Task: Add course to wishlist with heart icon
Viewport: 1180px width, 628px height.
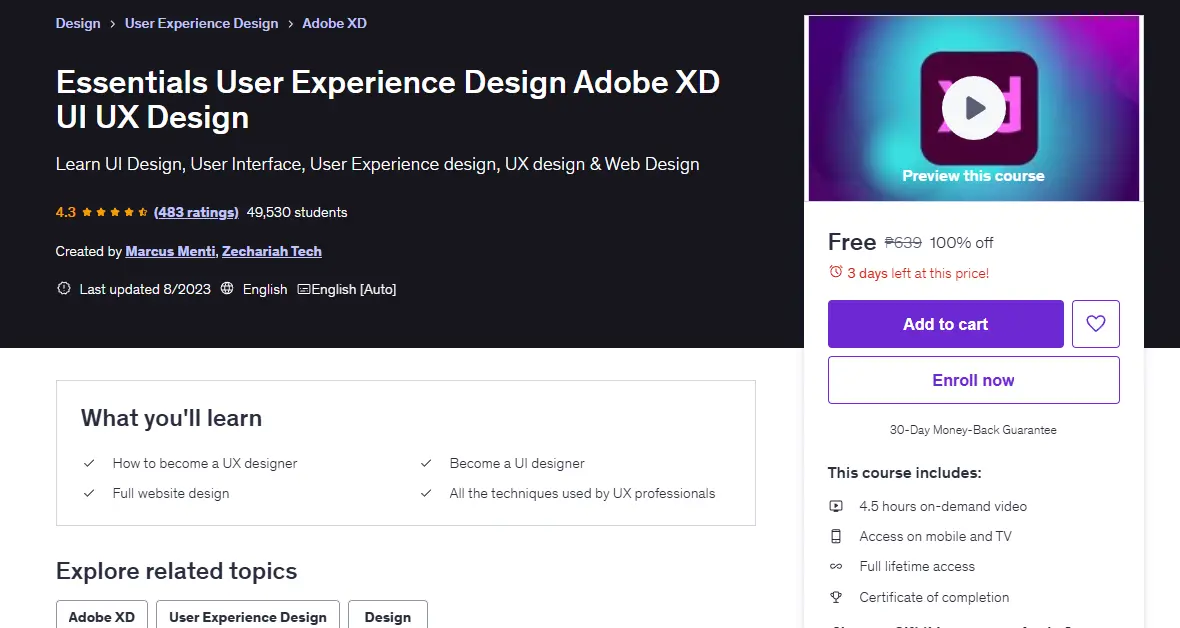Action: pyautogui.click(x=1096, y=324)
